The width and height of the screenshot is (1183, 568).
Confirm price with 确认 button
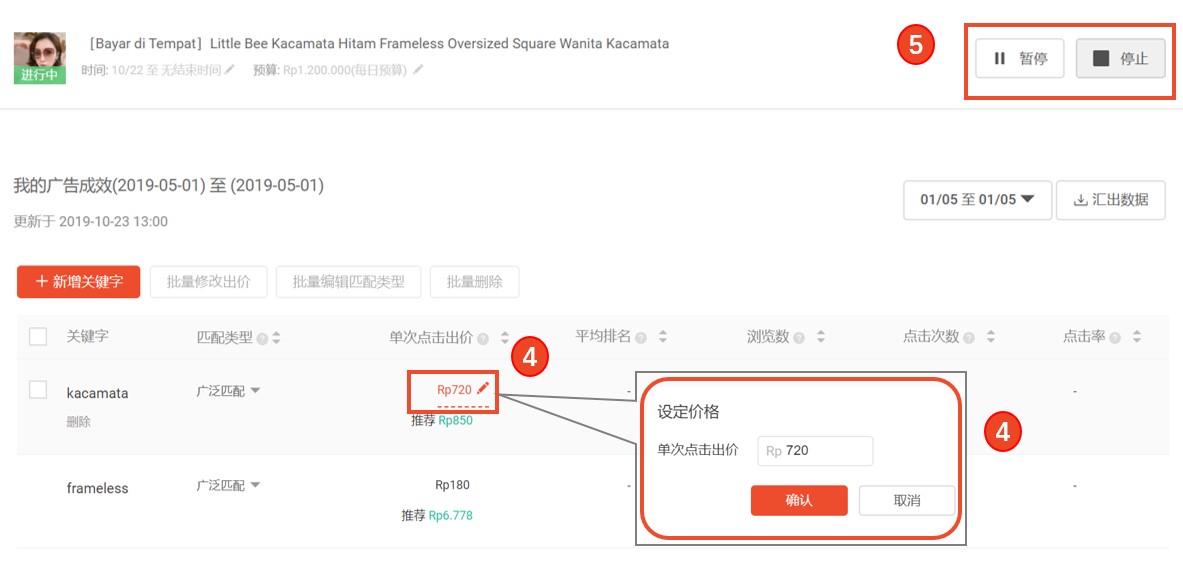[x=799, y=500]
